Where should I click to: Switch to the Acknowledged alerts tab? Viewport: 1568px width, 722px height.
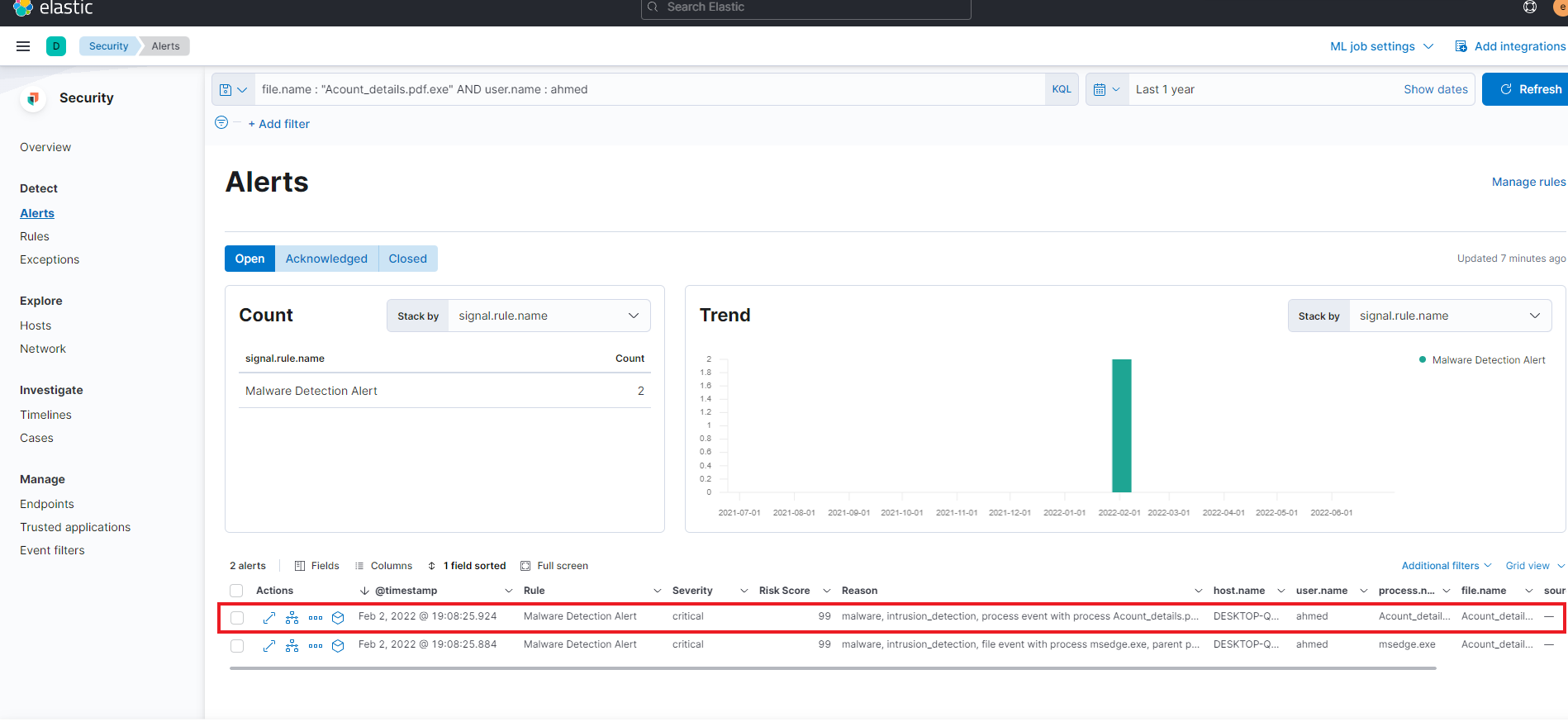pos(326,259)
